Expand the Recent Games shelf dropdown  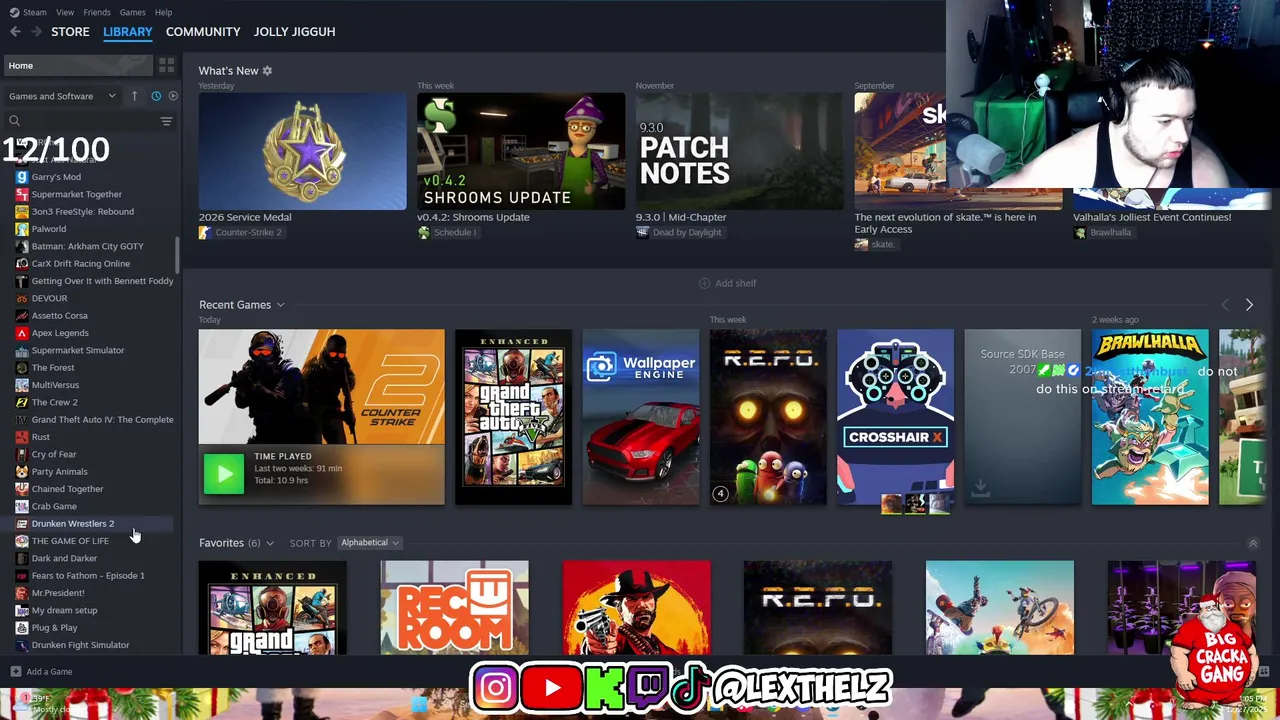280,305
